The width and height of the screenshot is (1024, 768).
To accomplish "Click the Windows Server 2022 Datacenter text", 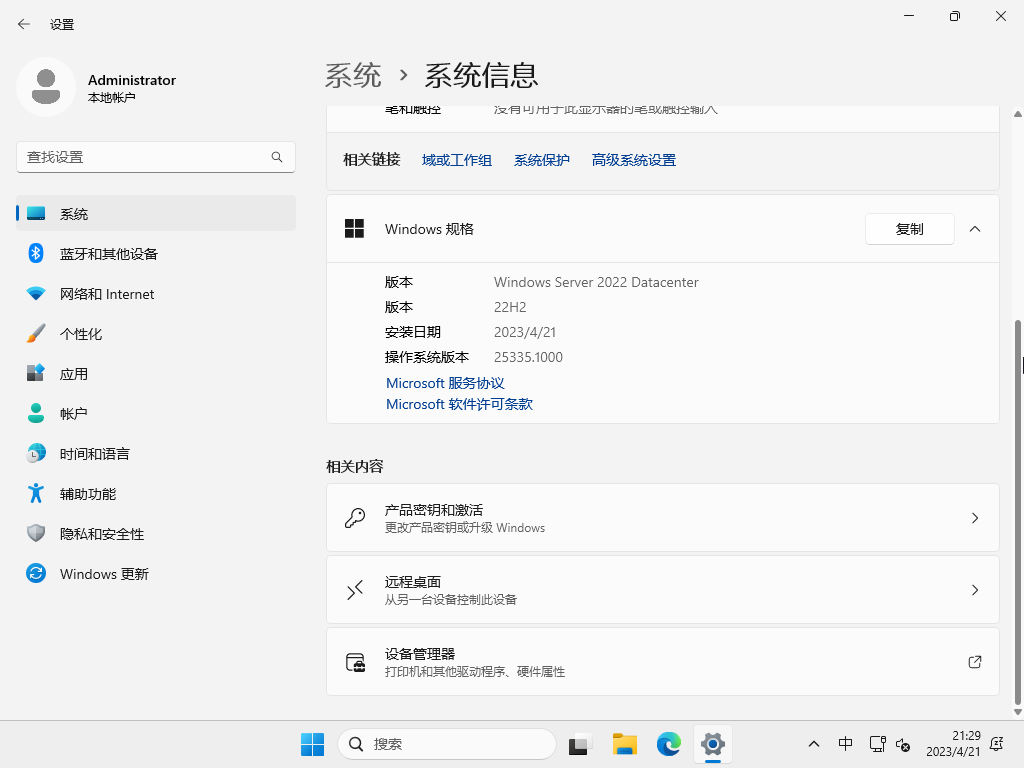I will pos(596,282).
